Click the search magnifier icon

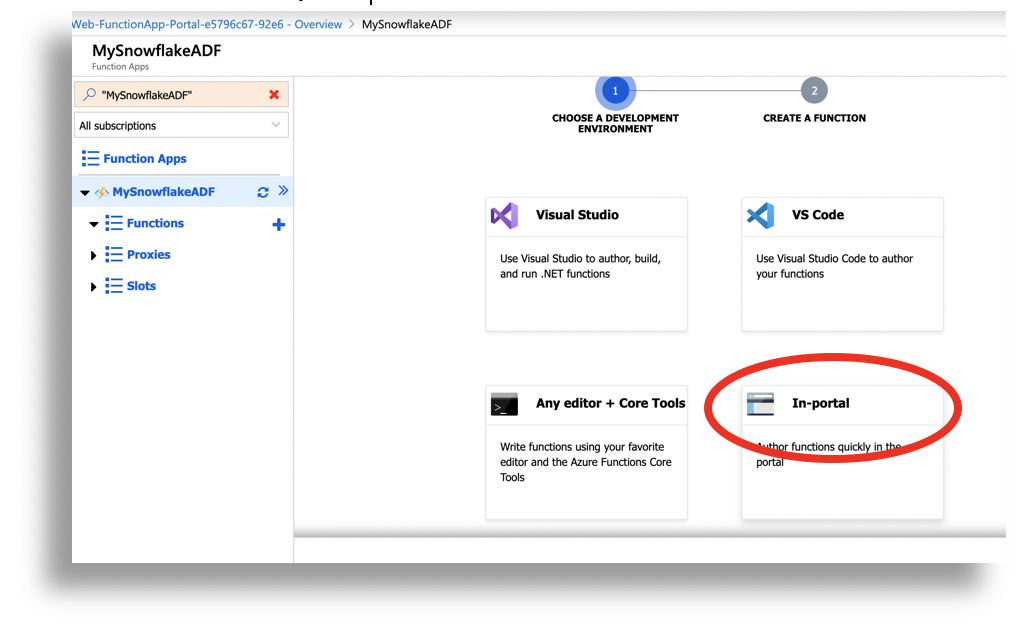89,94
